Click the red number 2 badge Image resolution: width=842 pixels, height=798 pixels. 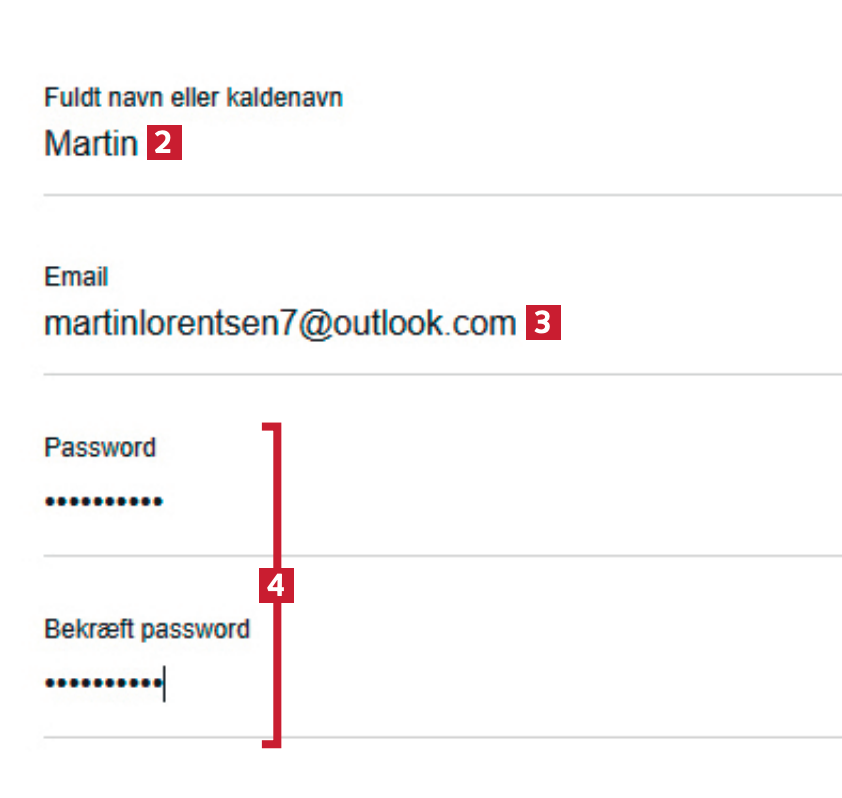[165, 144]
